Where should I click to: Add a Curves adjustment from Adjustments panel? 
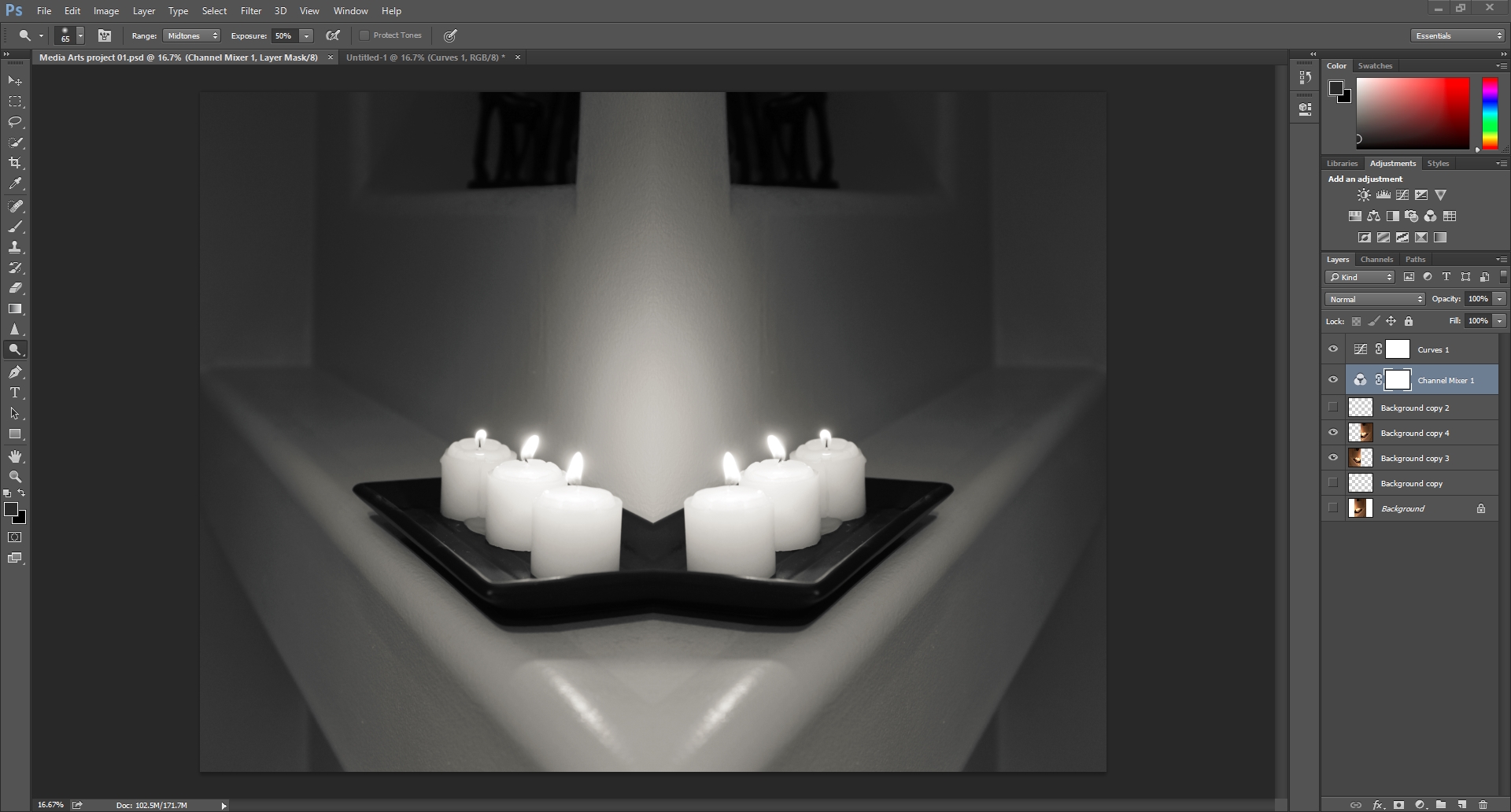pyautogui.click(x=1402, y=195)
